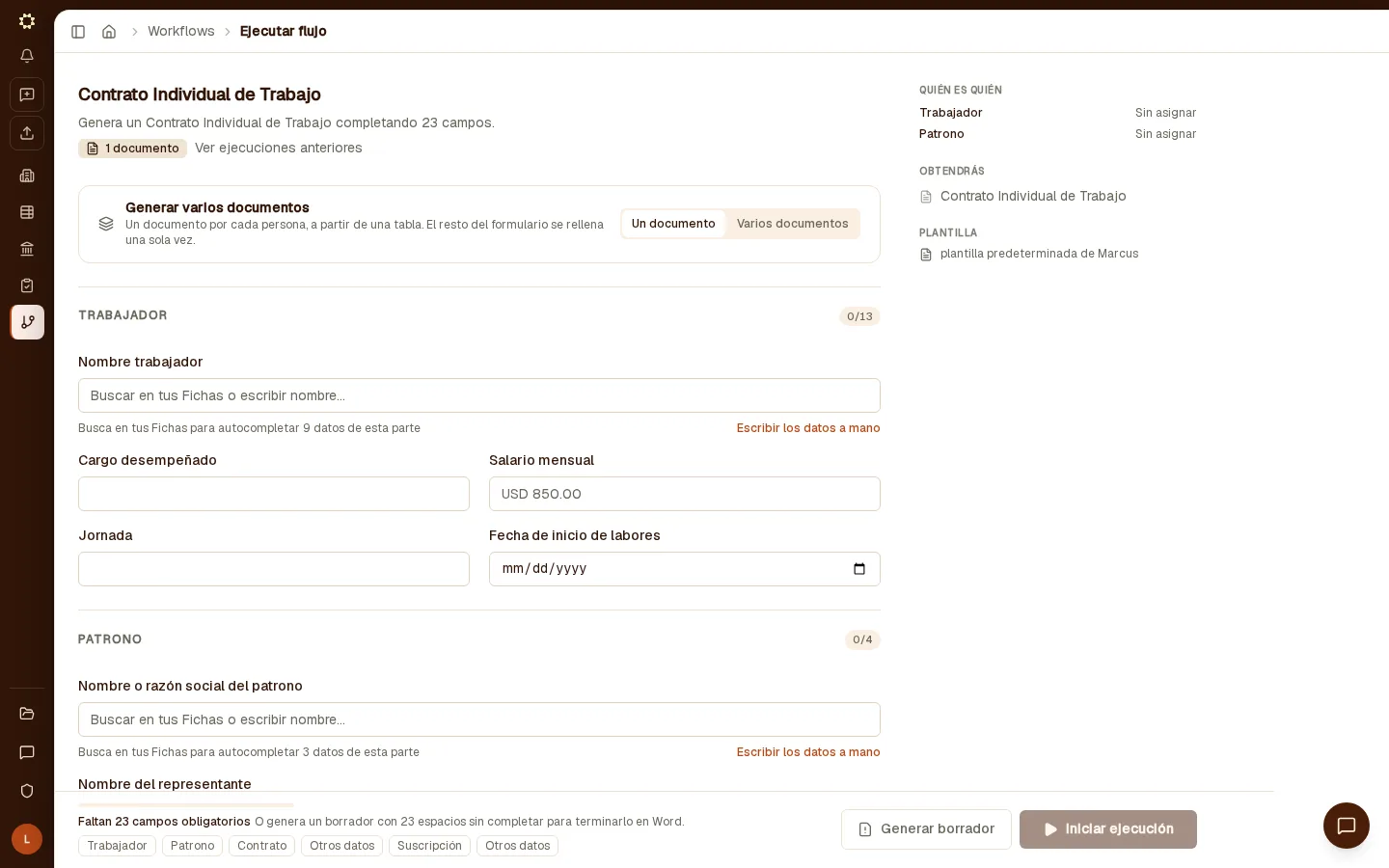
Task: Select the Un documento option
Action: (673, 224)
